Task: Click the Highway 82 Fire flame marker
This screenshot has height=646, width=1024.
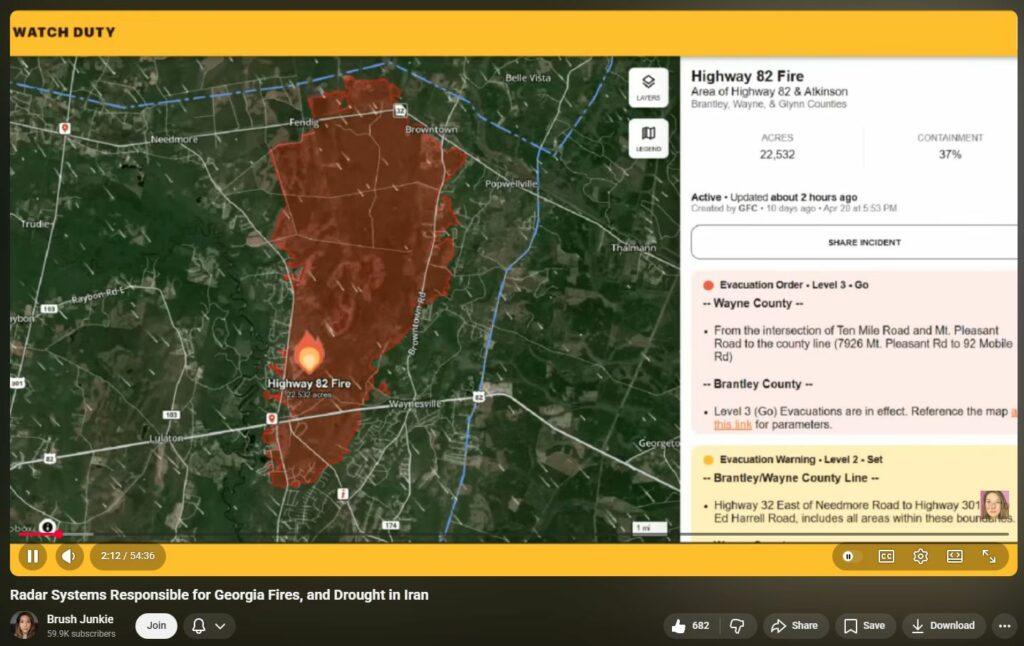Action: (309, 353)
